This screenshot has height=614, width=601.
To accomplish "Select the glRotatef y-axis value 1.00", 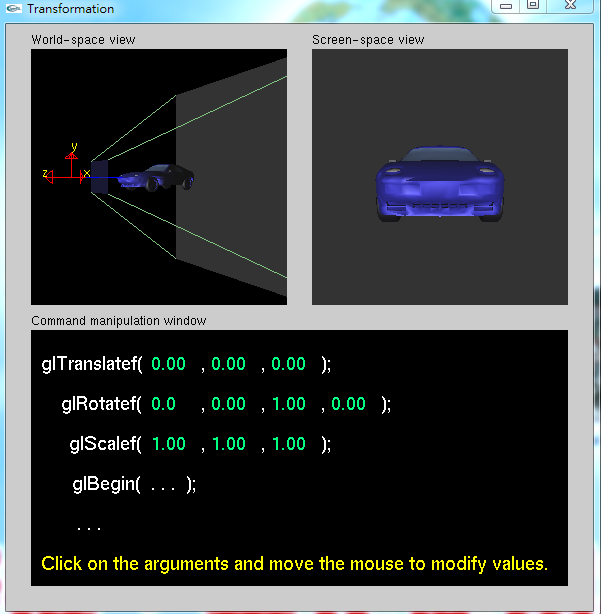I will [289, 404].
